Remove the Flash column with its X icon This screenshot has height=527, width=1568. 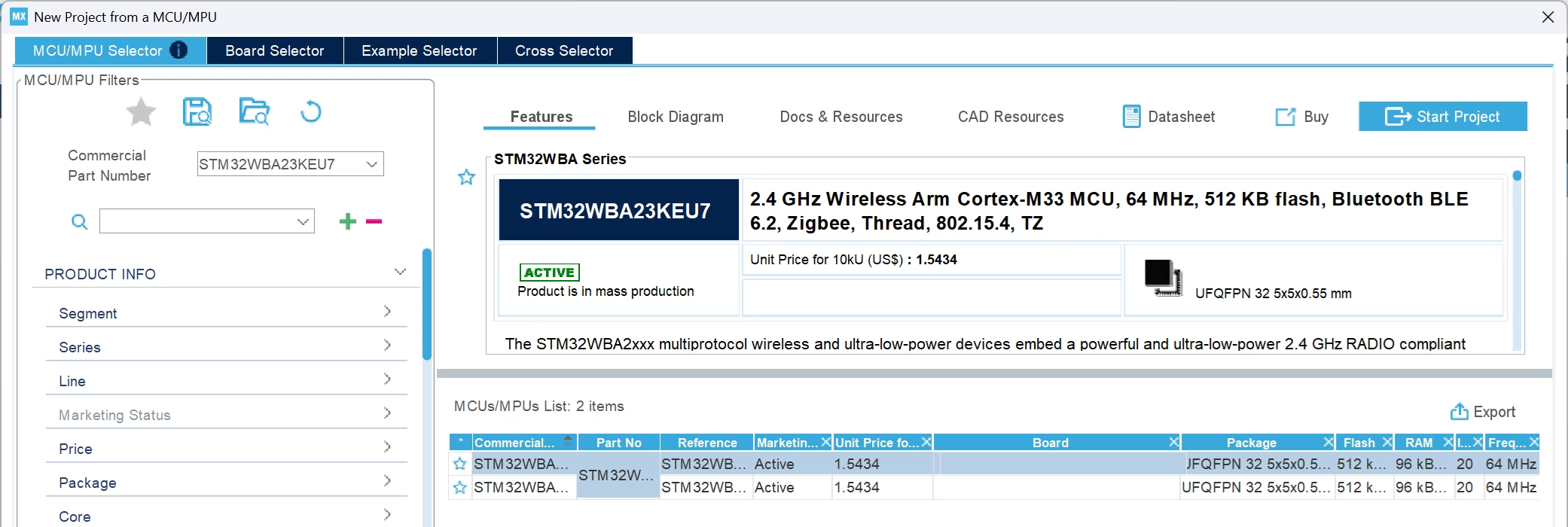pyautogui.click(x=1386, y=442)
